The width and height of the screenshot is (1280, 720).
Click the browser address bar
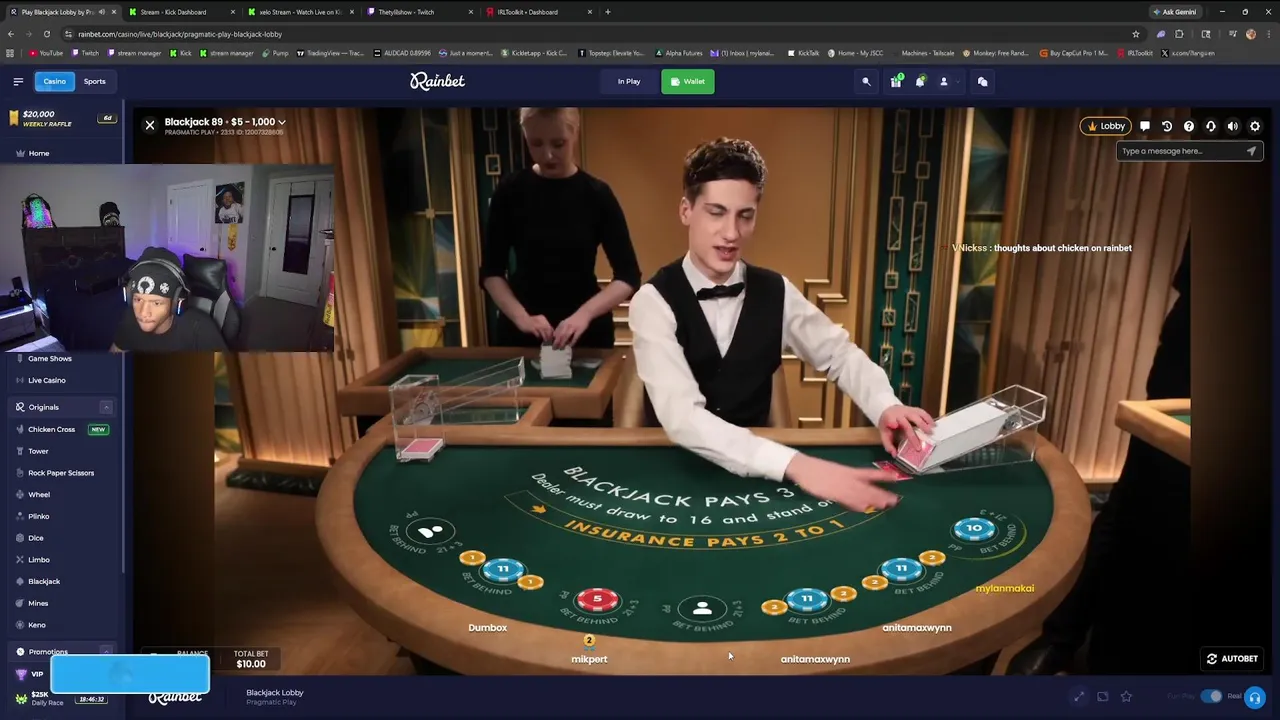[600, 34]
